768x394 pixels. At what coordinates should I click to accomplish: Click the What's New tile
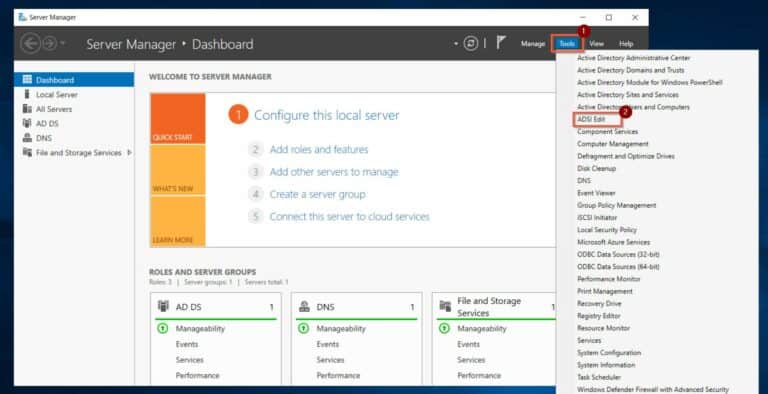tap(178, 170)
